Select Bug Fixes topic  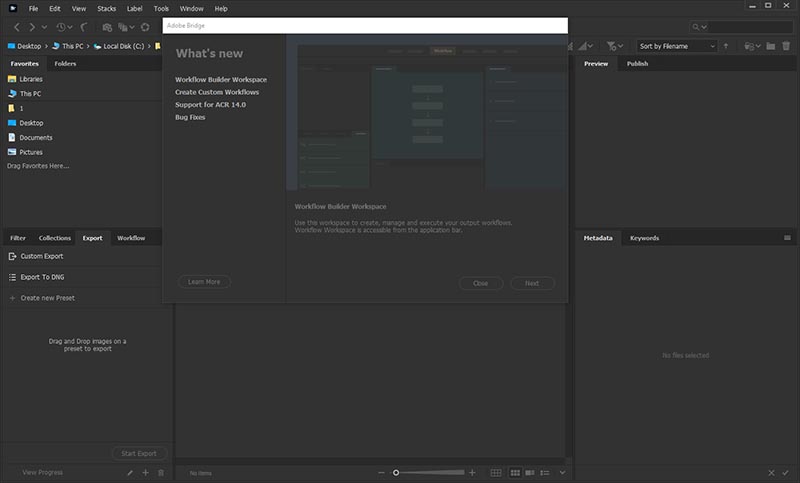(x=190, y=117)
